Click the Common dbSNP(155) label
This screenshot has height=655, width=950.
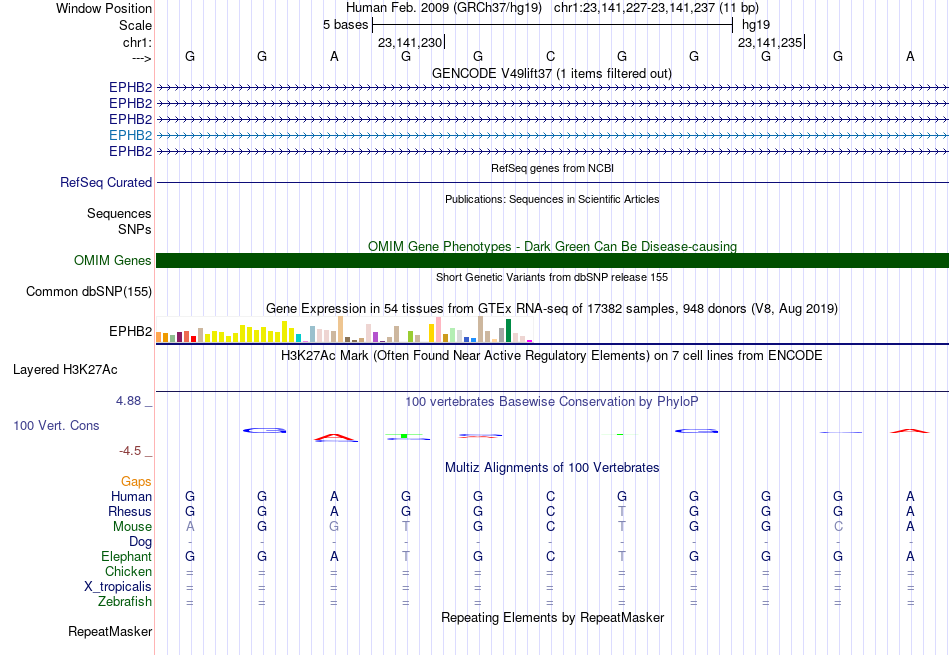pos(89,291)
